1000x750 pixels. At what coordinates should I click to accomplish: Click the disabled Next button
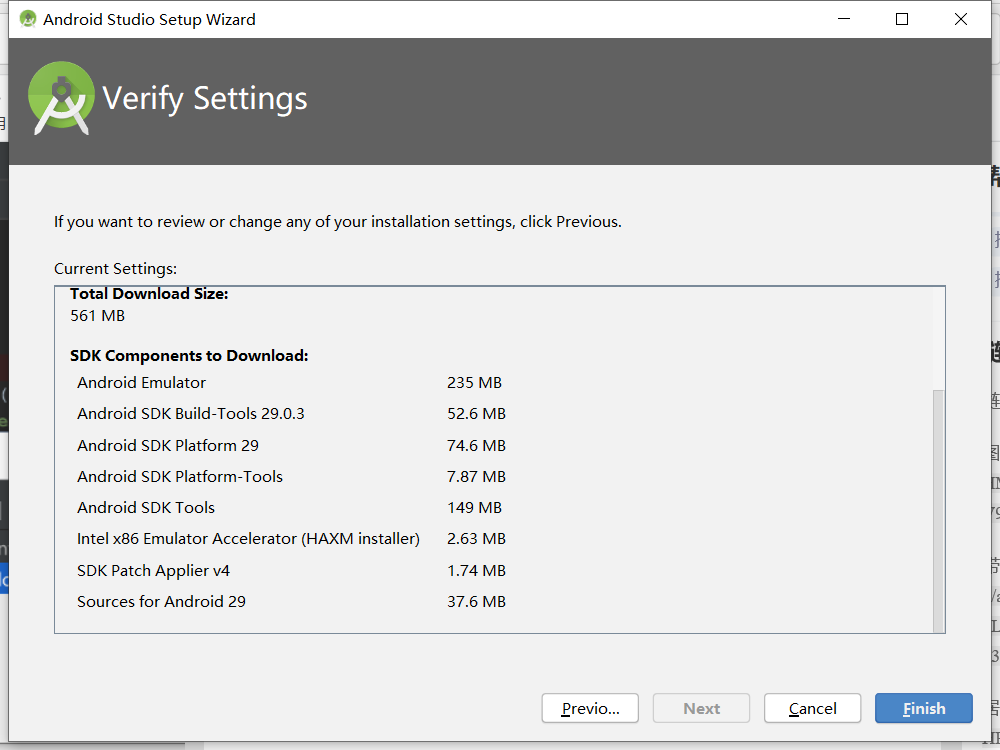(702, 708)
